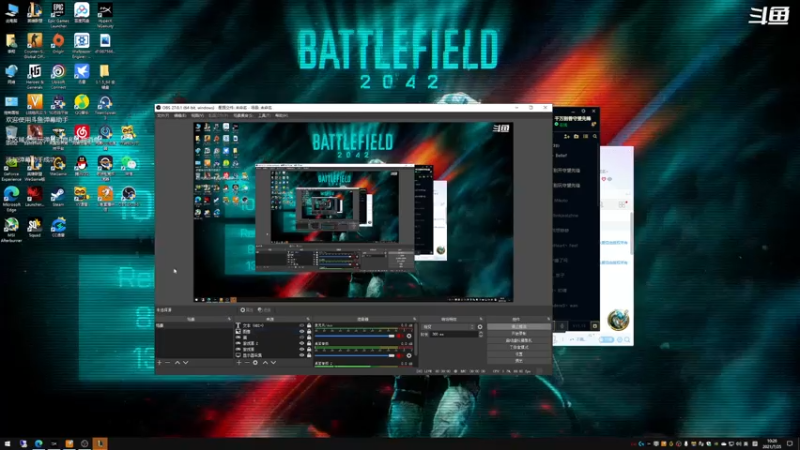The height and width of the screenshot is (450, 800).
Task: Hide the 图像 source
Action: [302, 332]
